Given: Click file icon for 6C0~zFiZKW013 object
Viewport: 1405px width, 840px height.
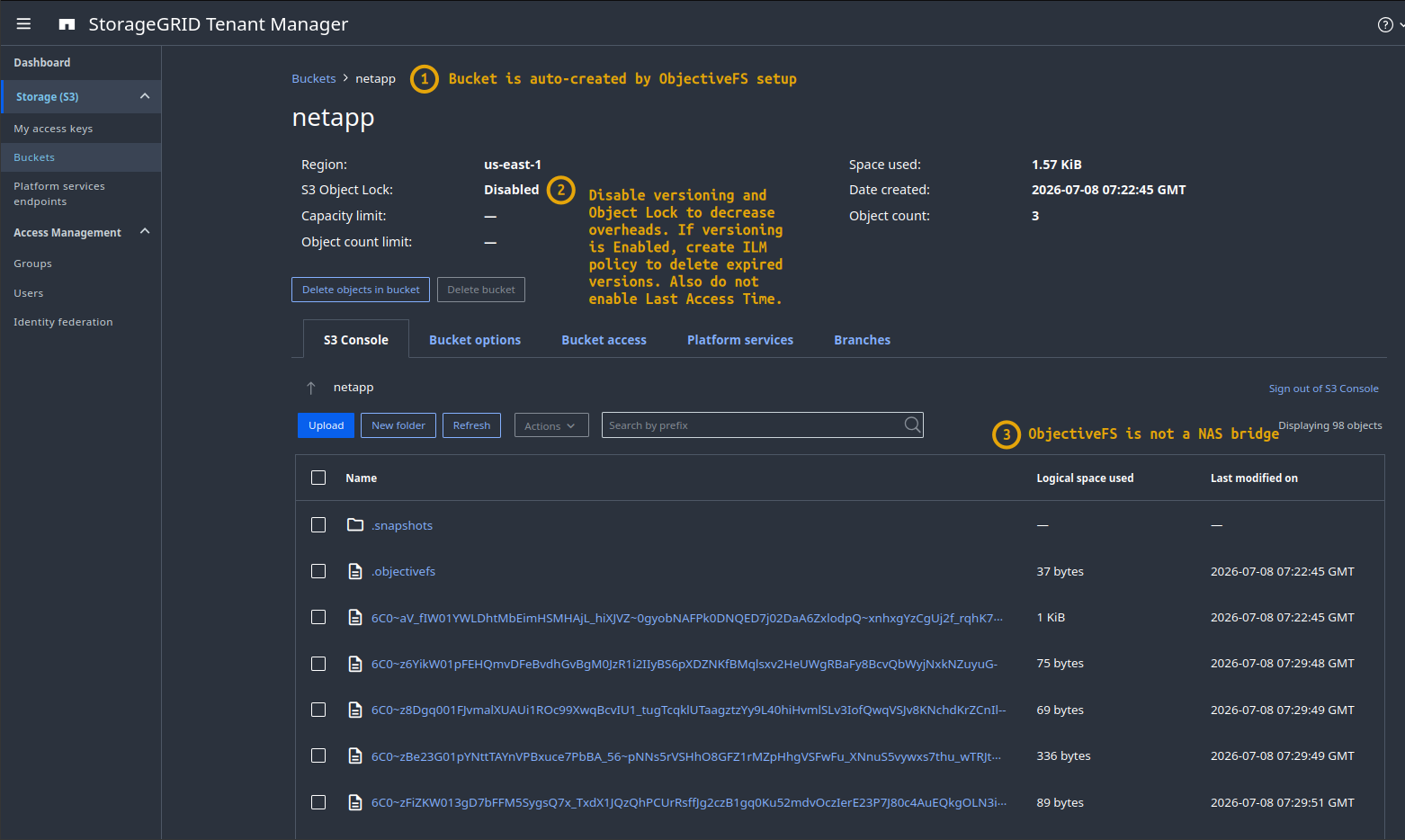Looking at the screenshot, I should click(x=355, y=802).
